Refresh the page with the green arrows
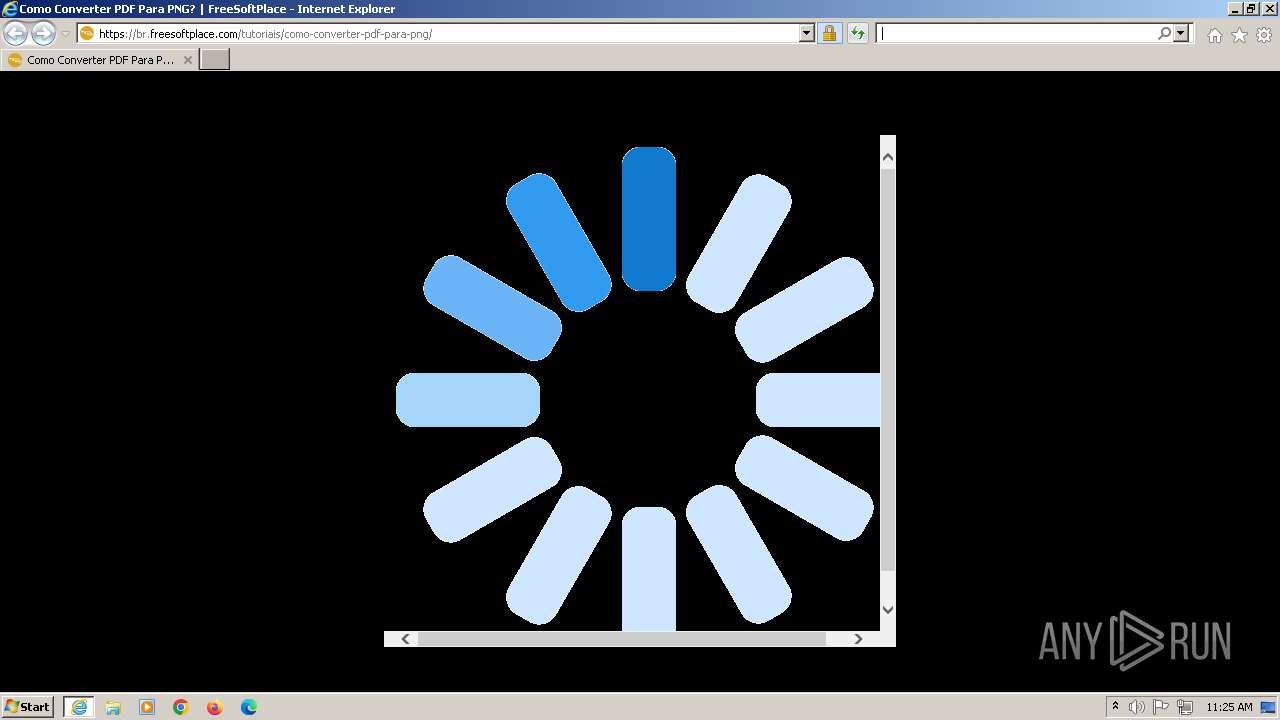 point(857,34)
